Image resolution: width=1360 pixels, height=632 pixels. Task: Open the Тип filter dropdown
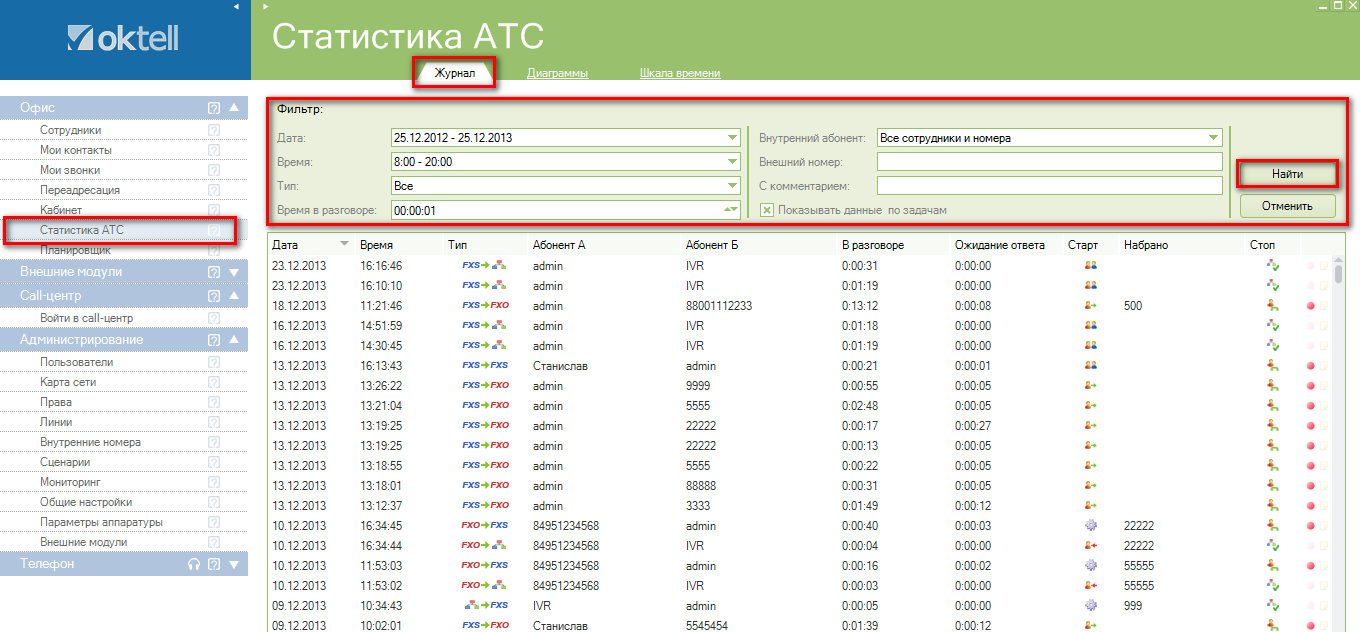[733, 186]
